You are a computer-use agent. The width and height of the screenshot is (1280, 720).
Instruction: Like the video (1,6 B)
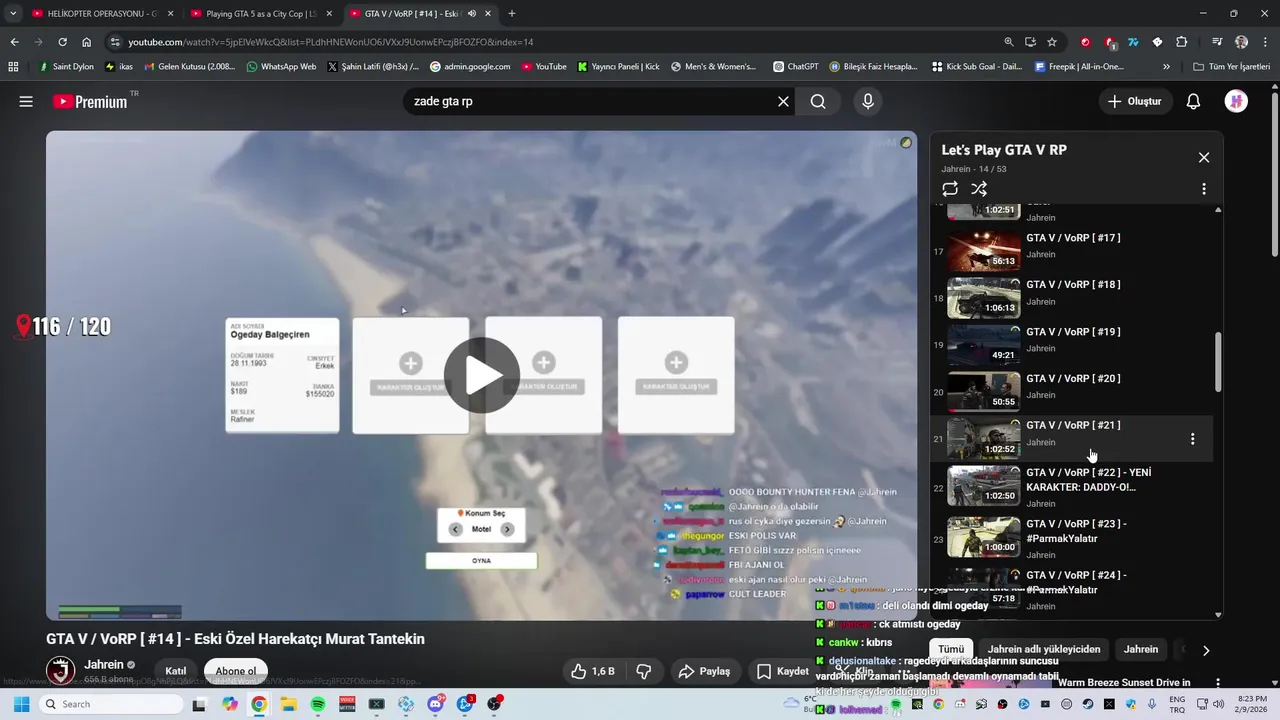pos(593,671)
